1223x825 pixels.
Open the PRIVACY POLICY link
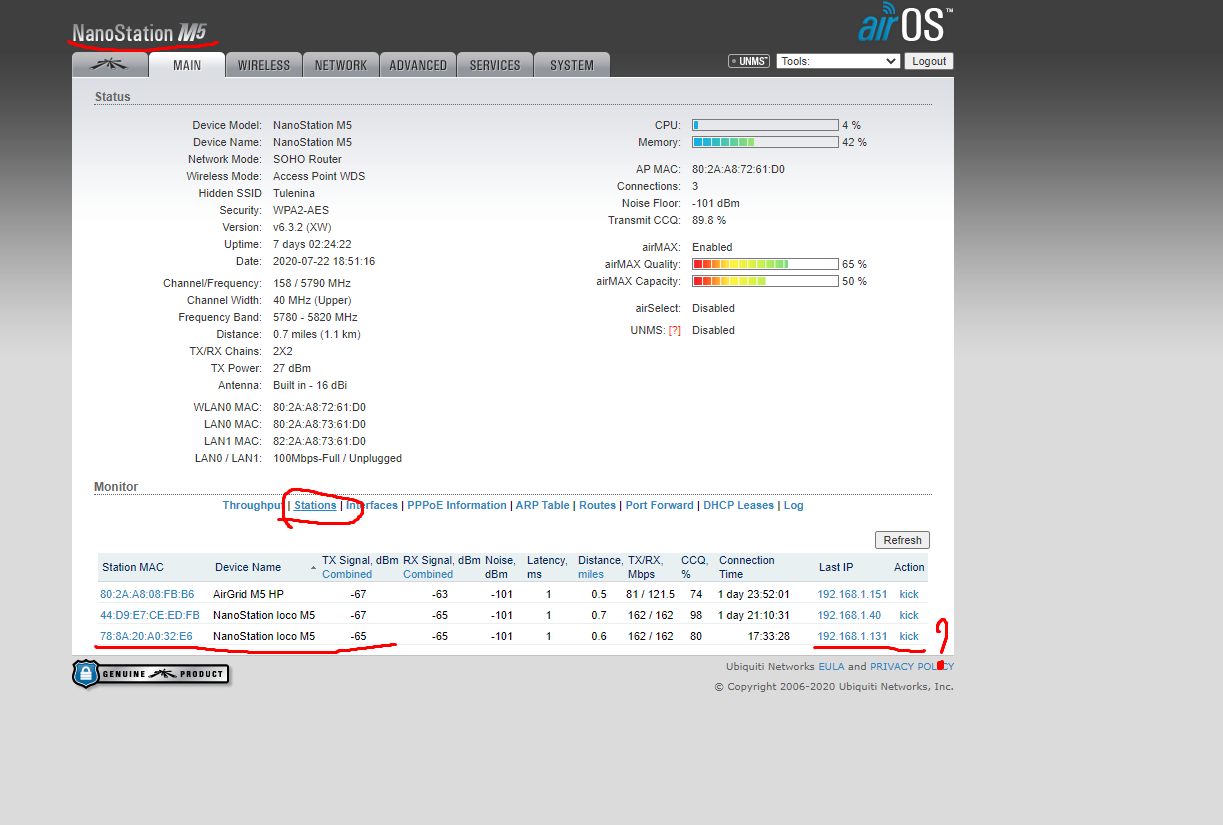click(911, 666)
